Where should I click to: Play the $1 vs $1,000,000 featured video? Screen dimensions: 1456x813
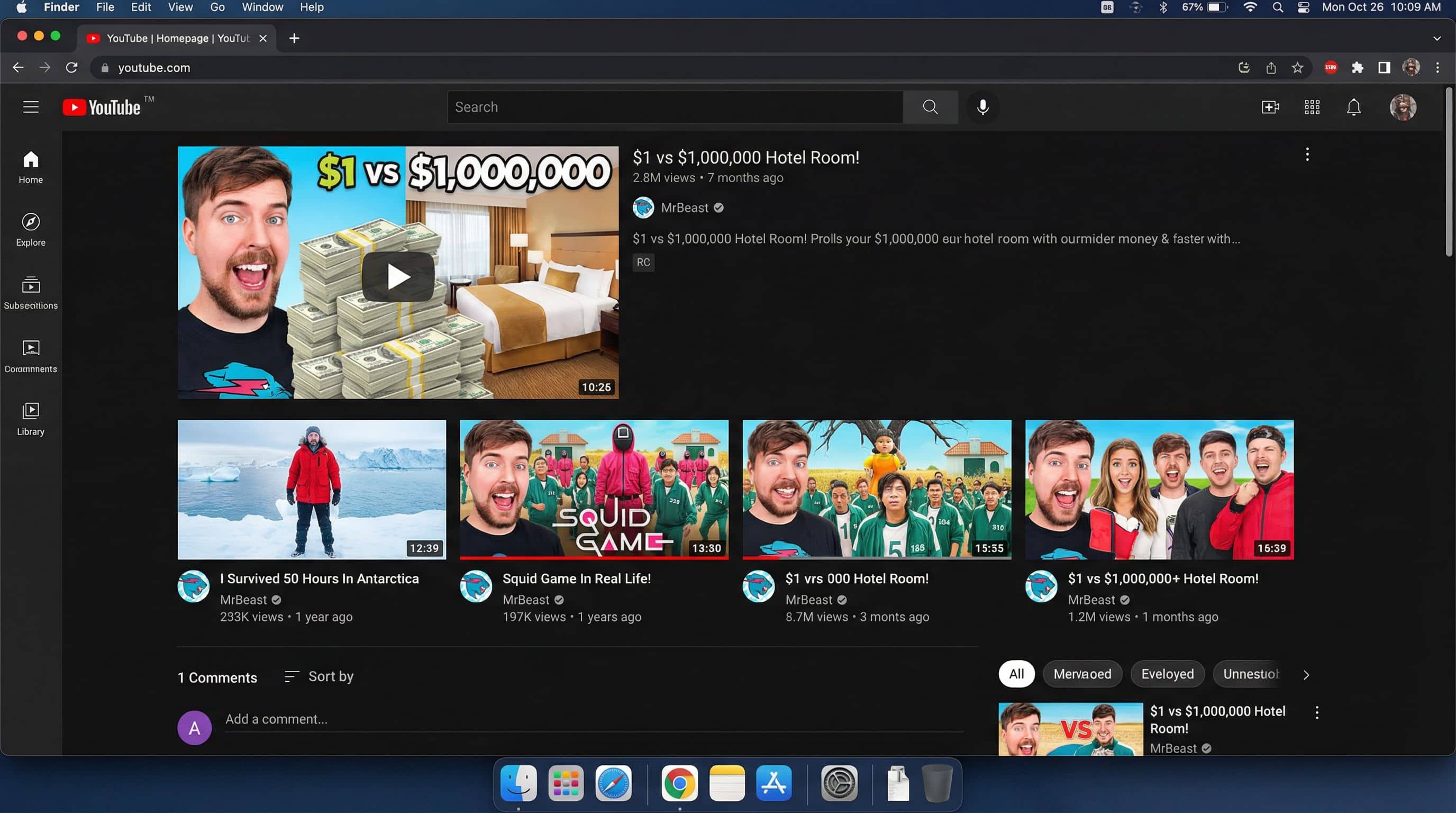[x=398, y=277]
